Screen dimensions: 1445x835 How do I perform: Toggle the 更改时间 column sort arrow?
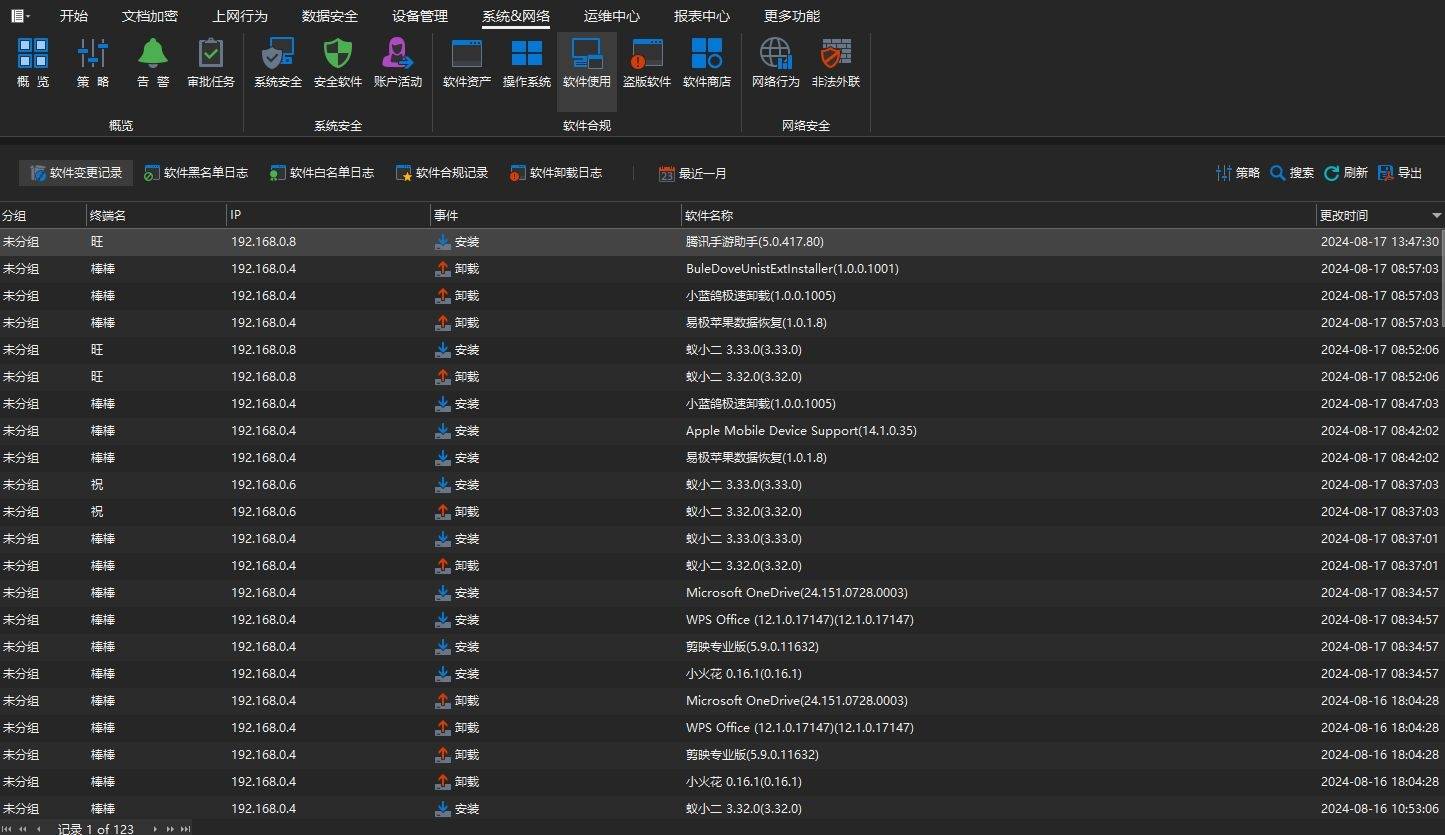(1437, 216)
